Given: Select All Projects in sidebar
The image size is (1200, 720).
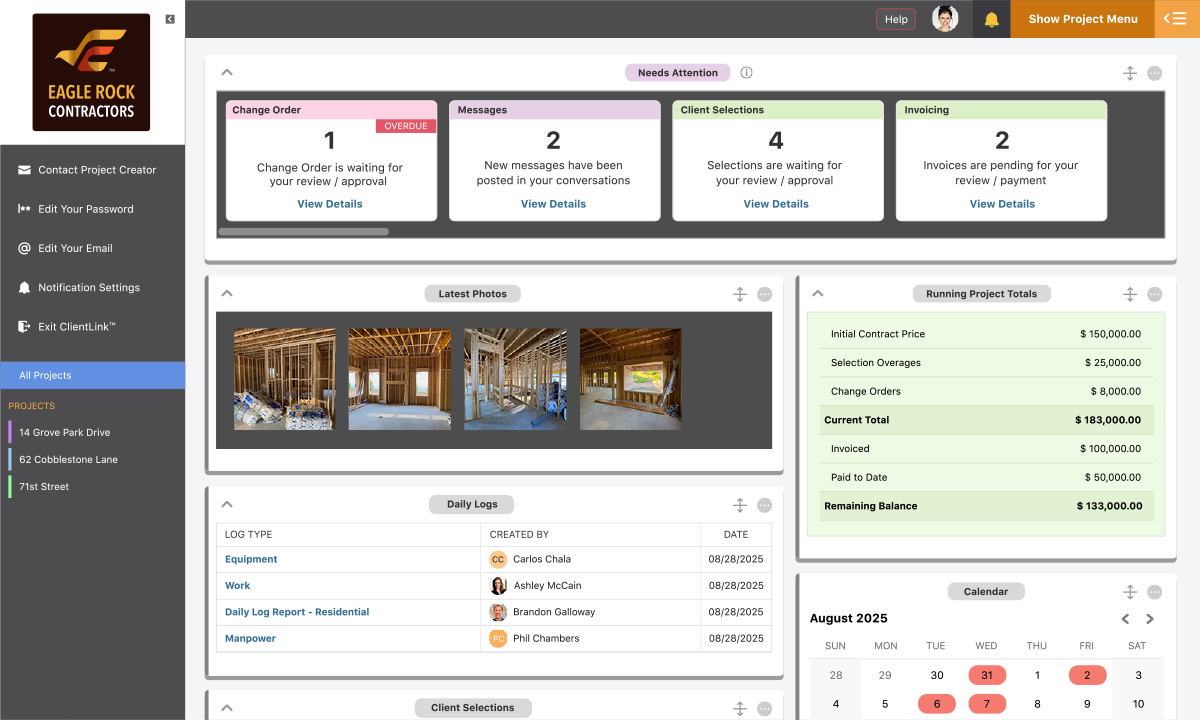Looking at the screenshot, I should (92, 375).
